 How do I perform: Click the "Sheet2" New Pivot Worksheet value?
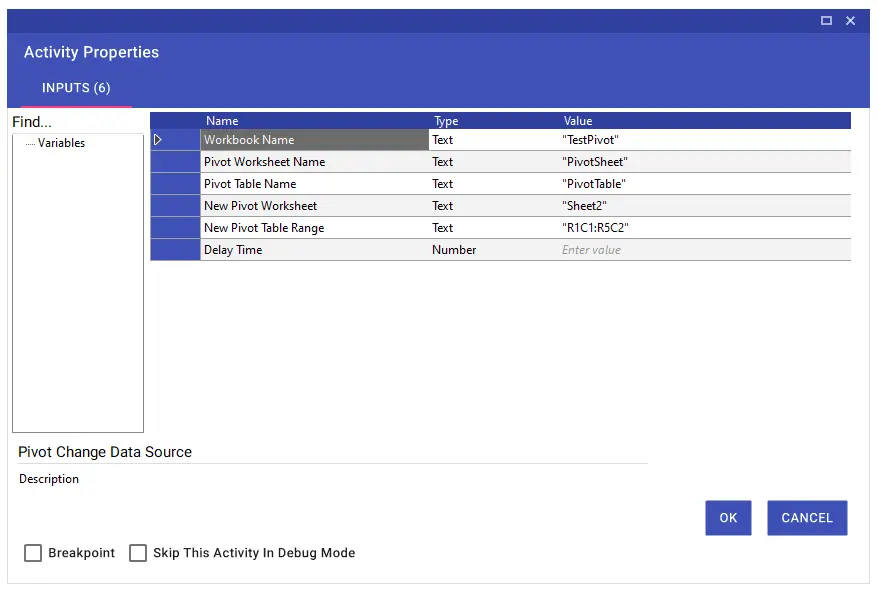(x=704, y=206)
